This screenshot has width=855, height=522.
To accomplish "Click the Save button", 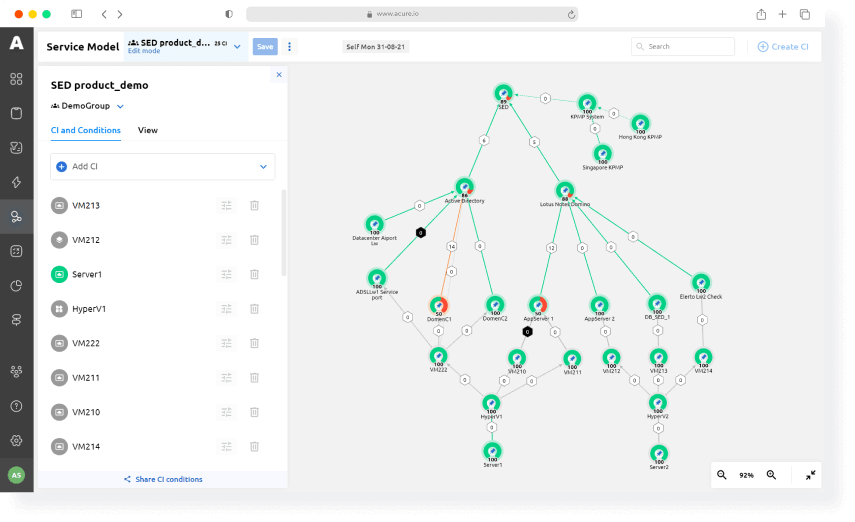I will click(265, 47).
